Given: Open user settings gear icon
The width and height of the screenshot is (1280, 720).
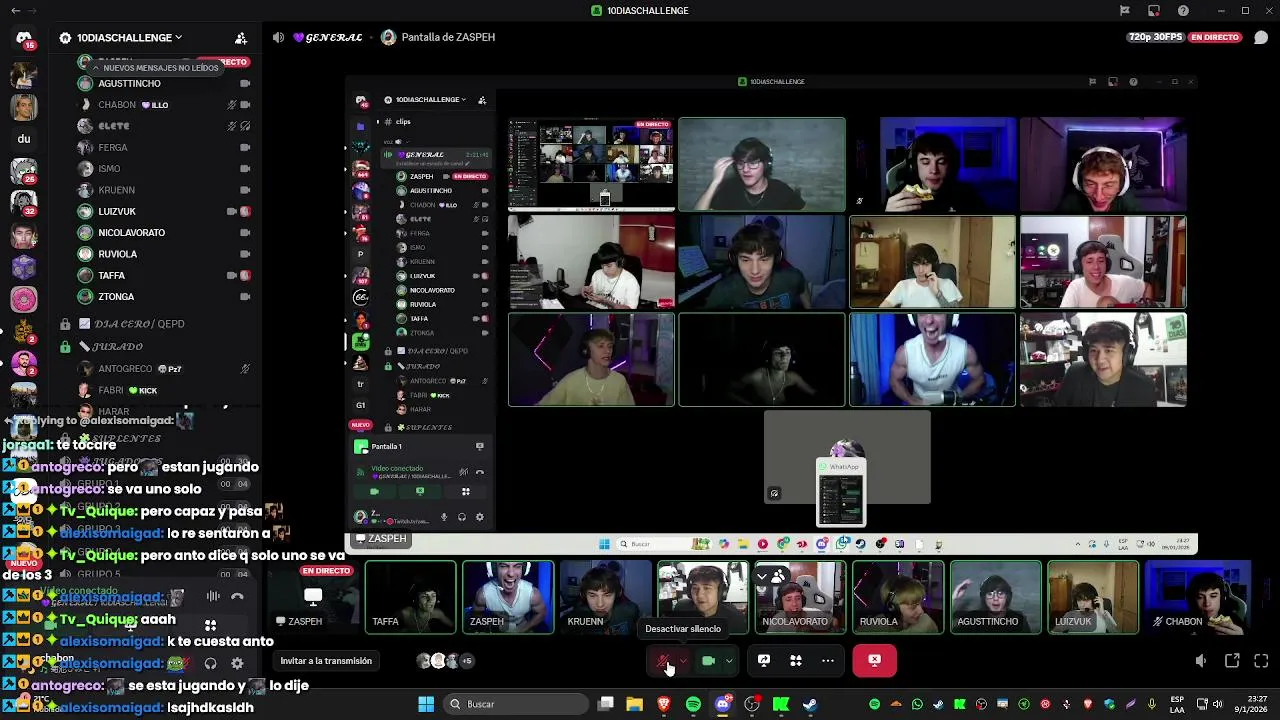Looking at the screenshot, I should [237, 663].
